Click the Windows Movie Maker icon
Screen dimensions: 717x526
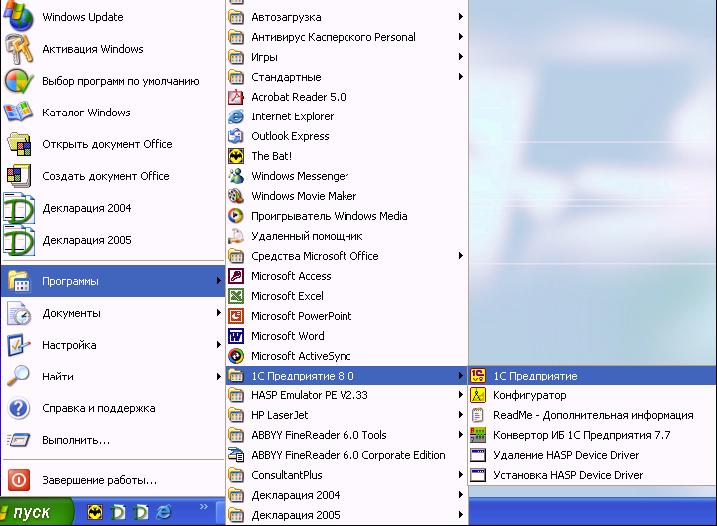point(236,196)
